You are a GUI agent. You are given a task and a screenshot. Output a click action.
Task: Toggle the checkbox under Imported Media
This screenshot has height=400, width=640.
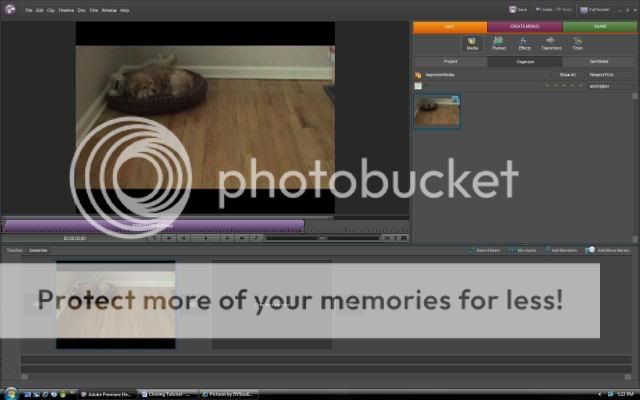click(x=418, y=86)
